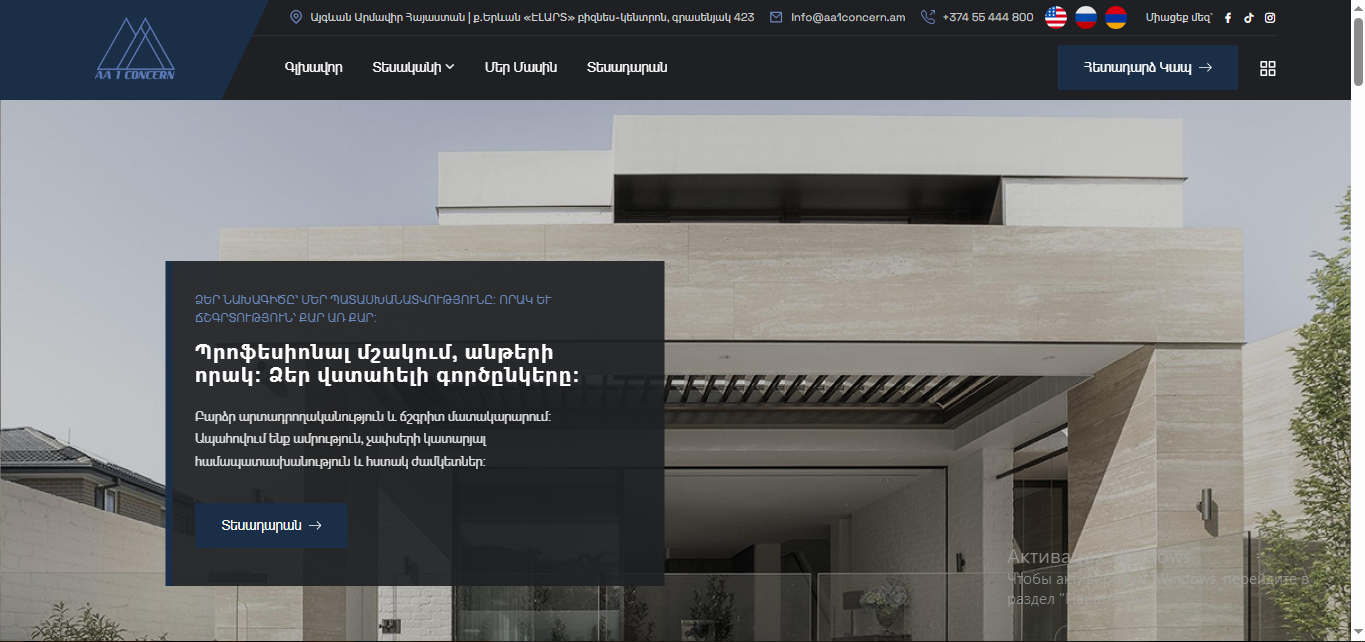Switch language using the Russian flag
The image size is (1365, 642).
pos(1086,17)
